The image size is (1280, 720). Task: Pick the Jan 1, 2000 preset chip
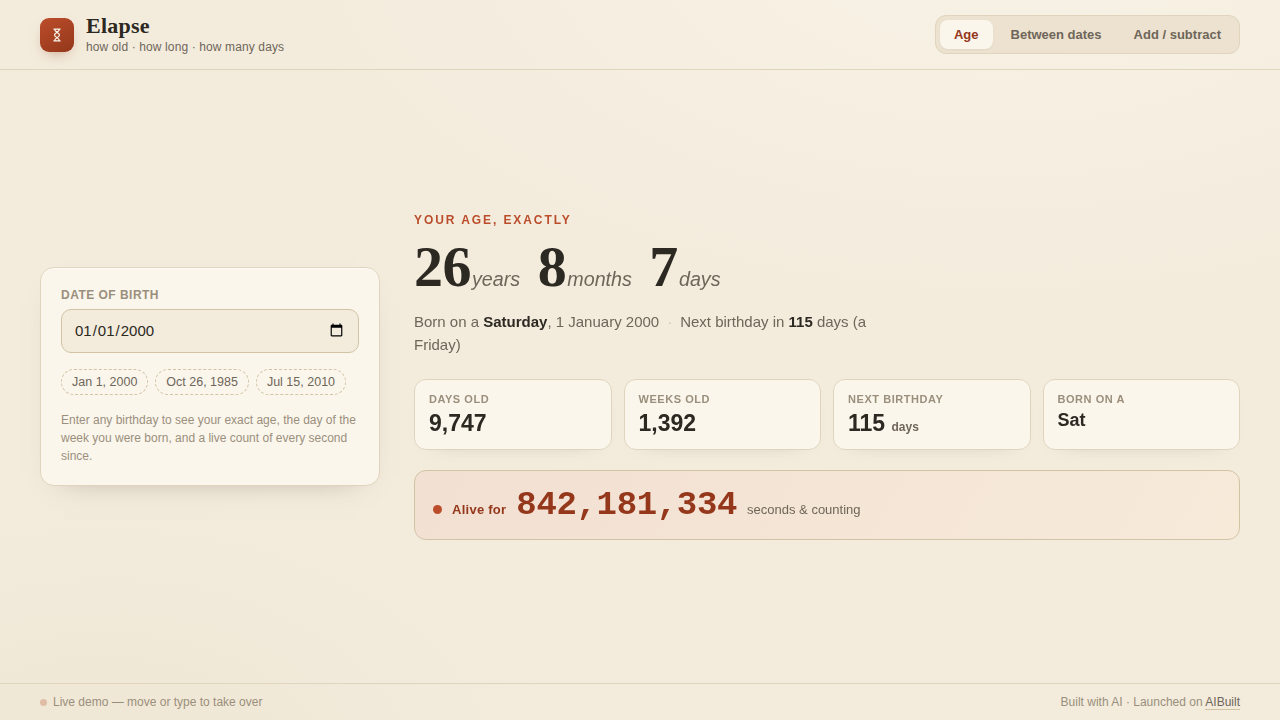[105, 382]
